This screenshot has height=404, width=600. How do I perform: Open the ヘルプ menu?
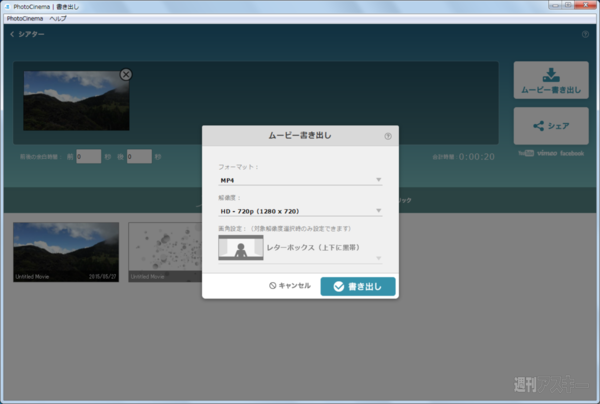click(58, 18)
